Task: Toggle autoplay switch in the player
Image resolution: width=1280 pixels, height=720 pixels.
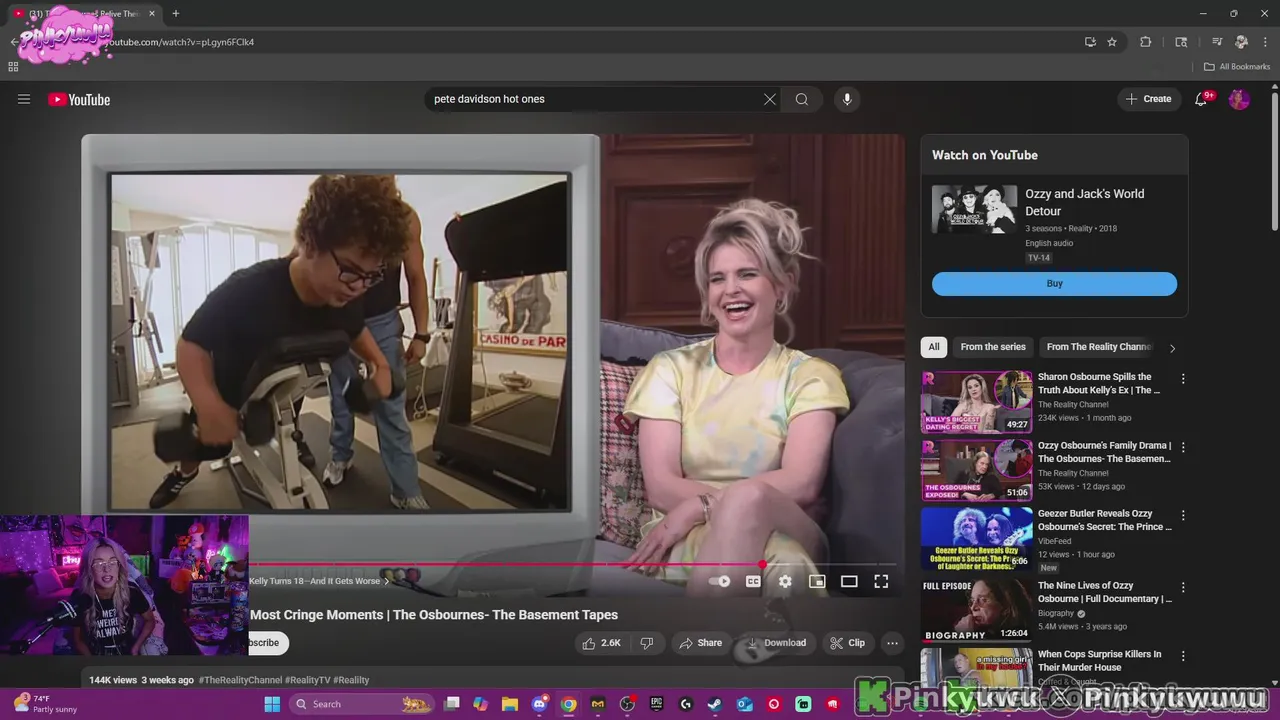Action: point(720,581)
